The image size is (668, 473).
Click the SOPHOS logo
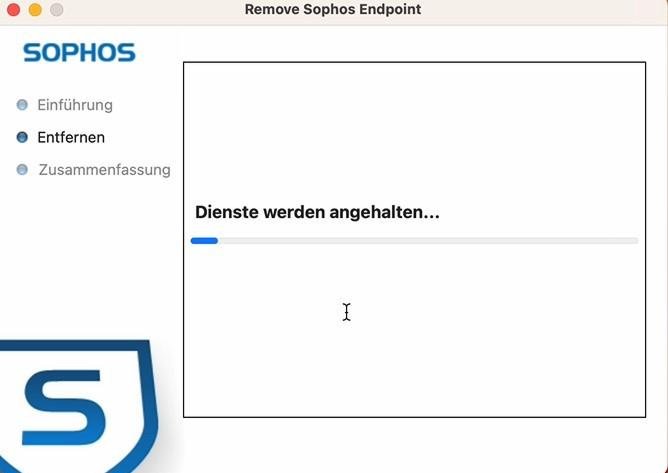click(x=79, y=52)
